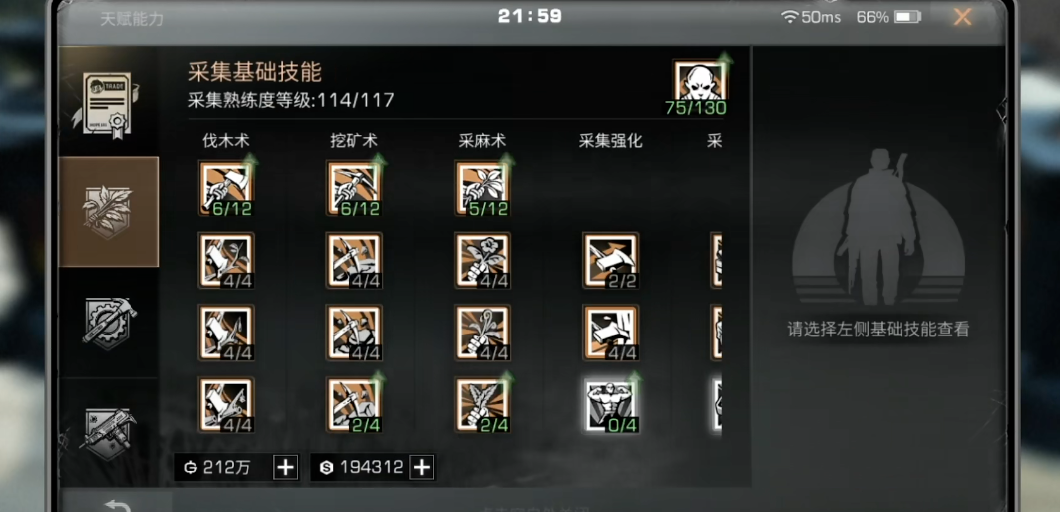Select the mining skill icon showing 2/4
This screenshot has width=1060, height=512.
coord(354,404)
